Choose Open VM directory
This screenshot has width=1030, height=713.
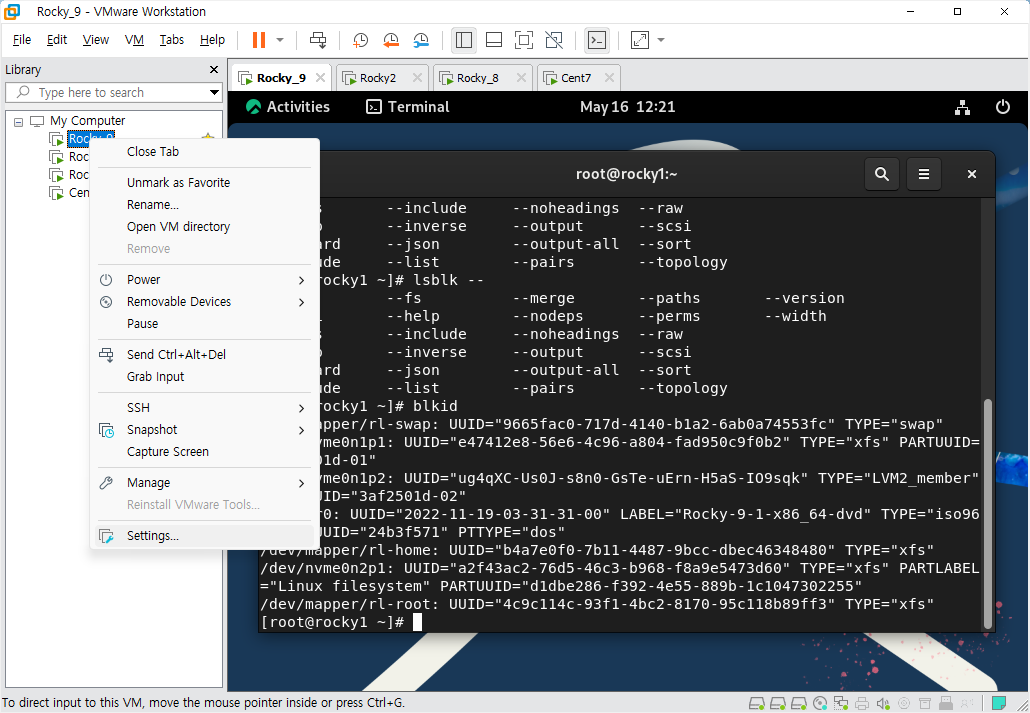204,227
